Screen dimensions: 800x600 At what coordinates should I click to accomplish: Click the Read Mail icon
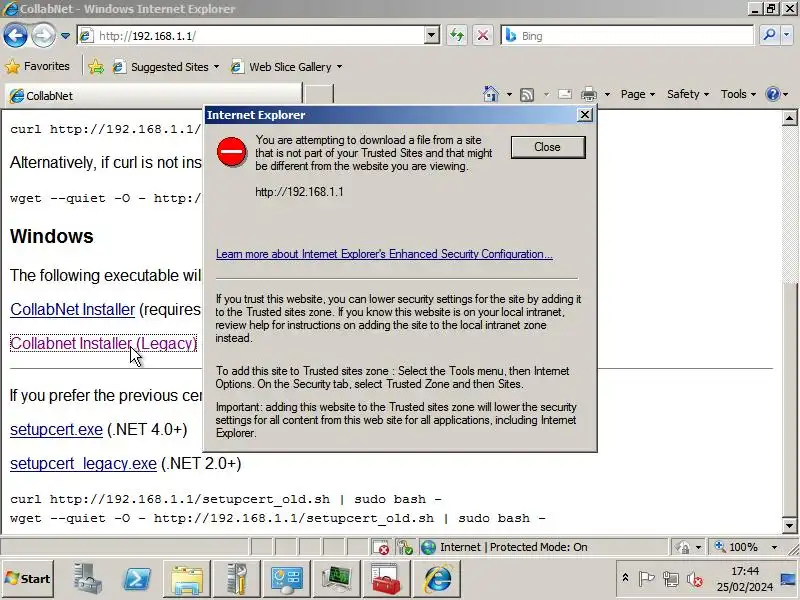[565, 94]
